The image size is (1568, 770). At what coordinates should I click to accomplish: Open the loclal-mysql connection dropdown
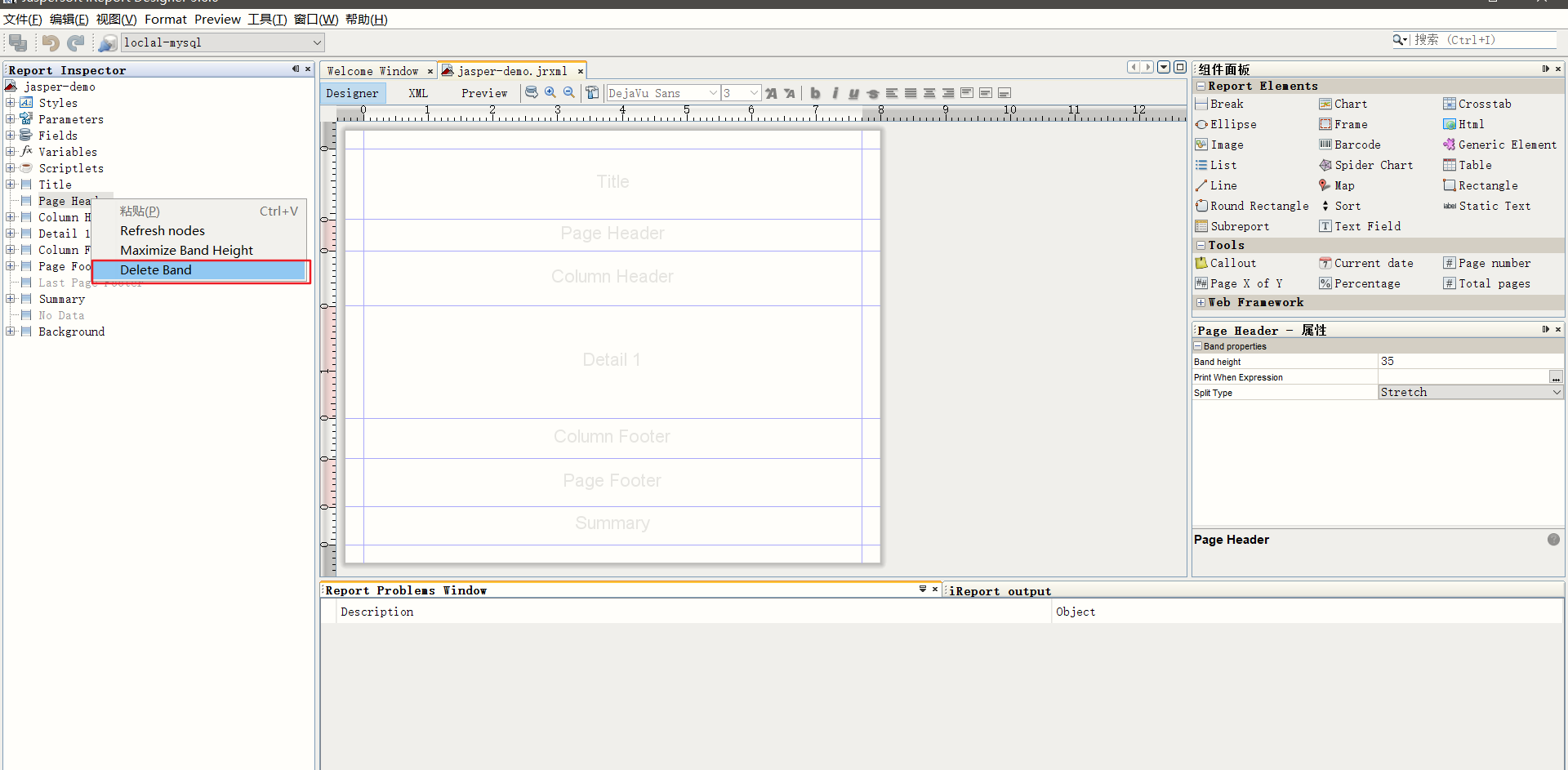pyautogui.click(x=317, y=42)
